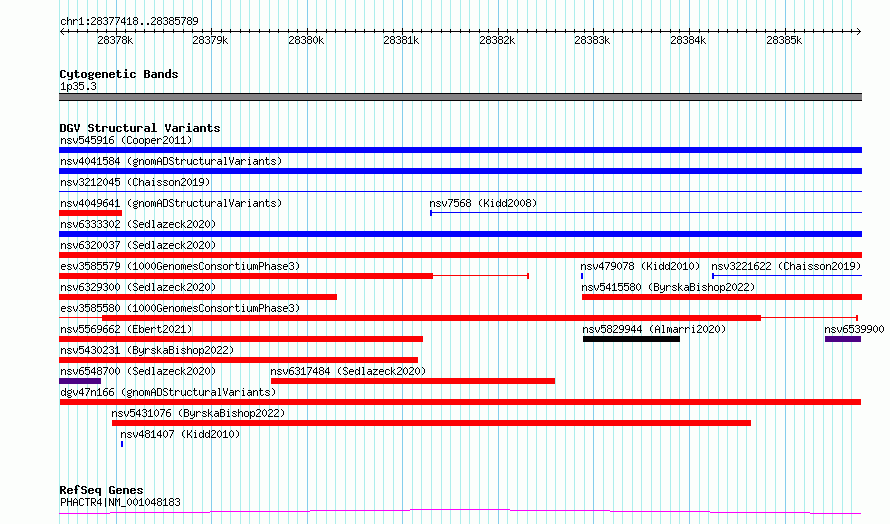Click the nsv545916 (Cooper2011) label
The image size is (890, 524).
[x=126, y=140]
